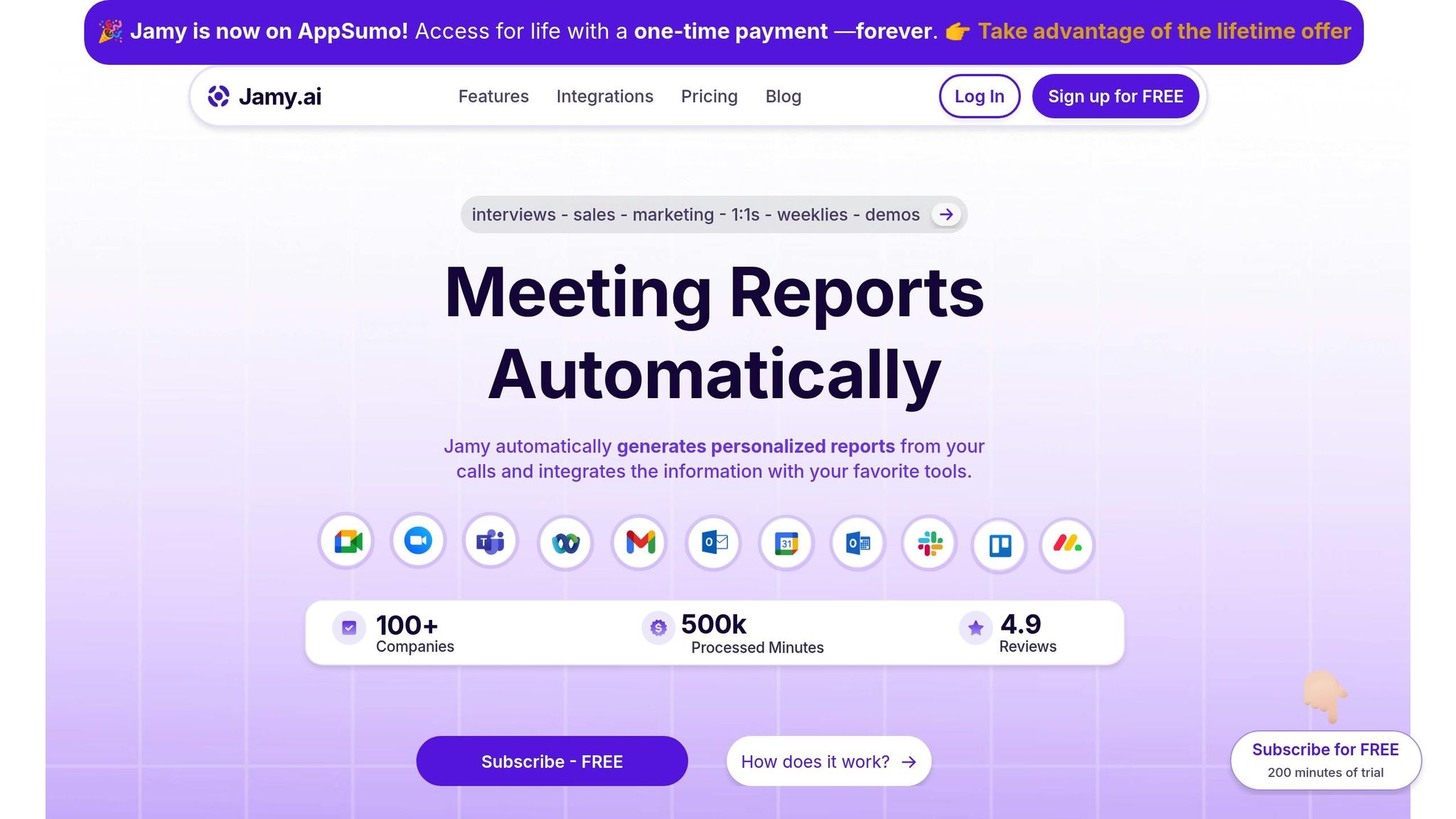The width and height of the screenshot is (1456, 819).
Task: Open the Pricing page
Action: point(710,97)
